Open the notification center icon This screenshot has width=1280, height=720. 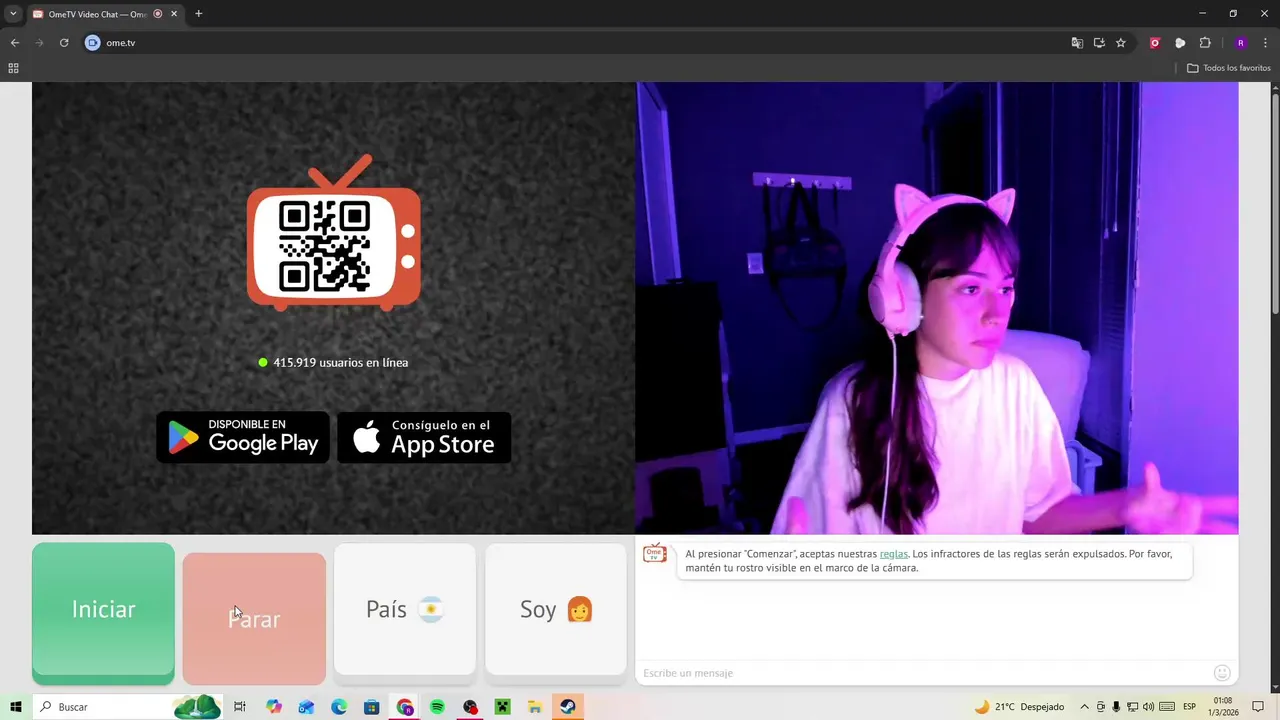[x=1259, y=707]
